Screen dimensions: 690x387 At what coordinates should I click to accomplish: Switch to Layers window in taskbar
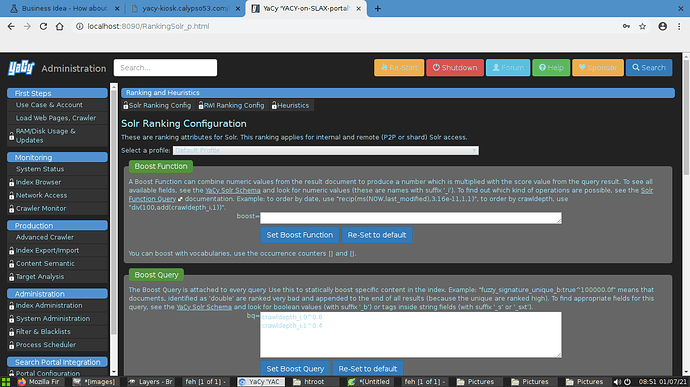pos(151,382)
